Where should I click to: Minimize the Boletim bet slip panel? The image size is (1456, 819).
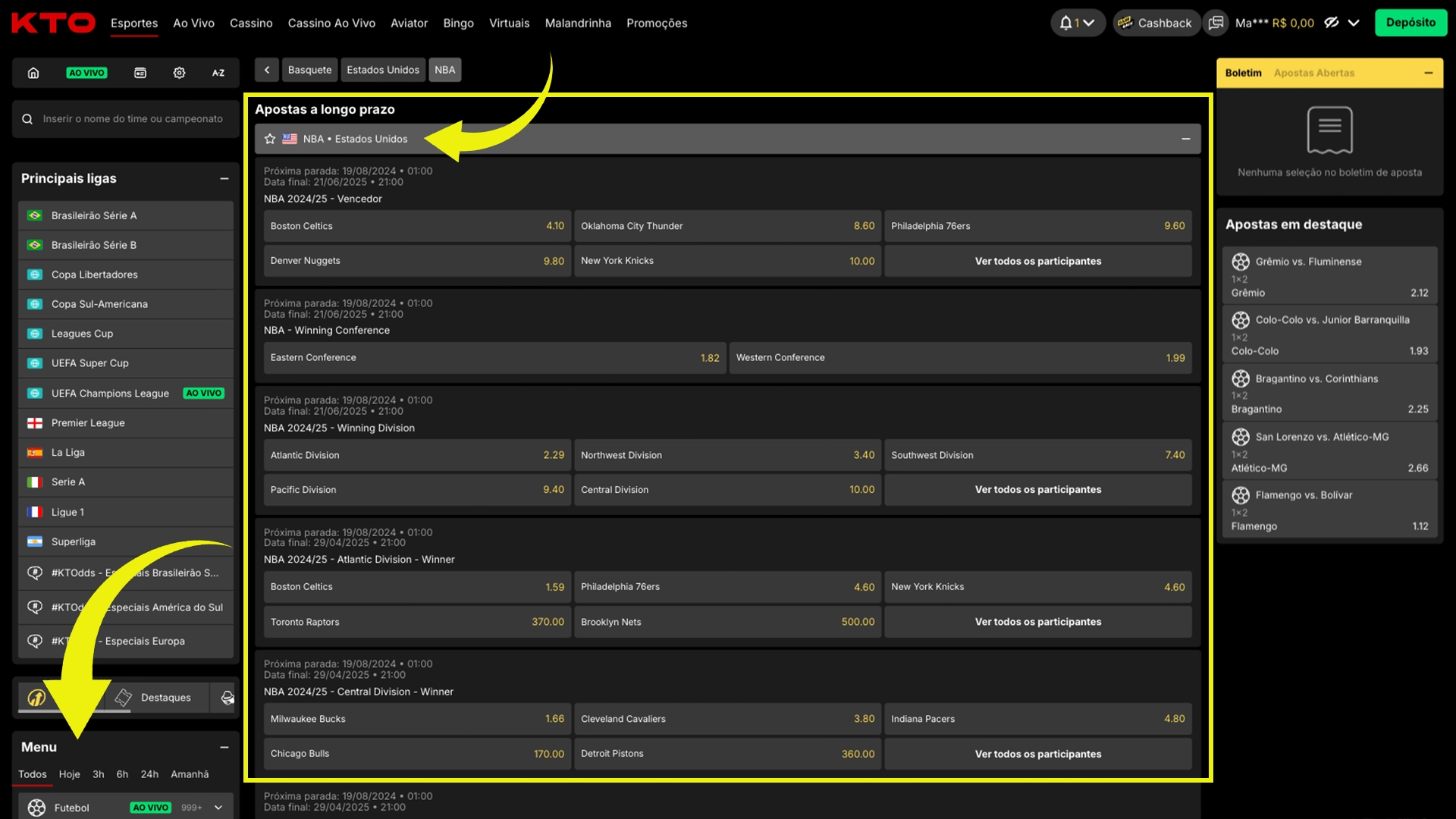click(x=1429, y=73)
